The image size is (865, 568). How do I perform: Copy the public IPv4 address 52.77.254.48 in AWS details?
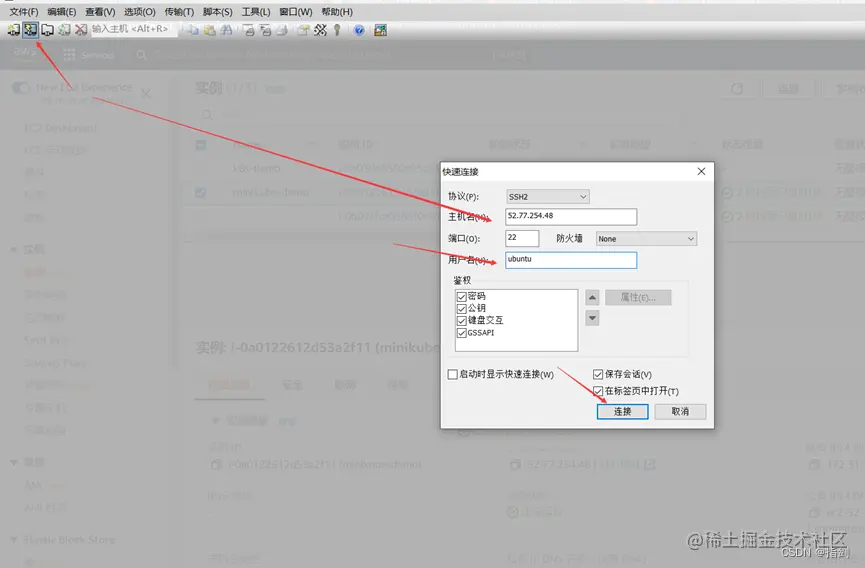click(x=515, y=465)
